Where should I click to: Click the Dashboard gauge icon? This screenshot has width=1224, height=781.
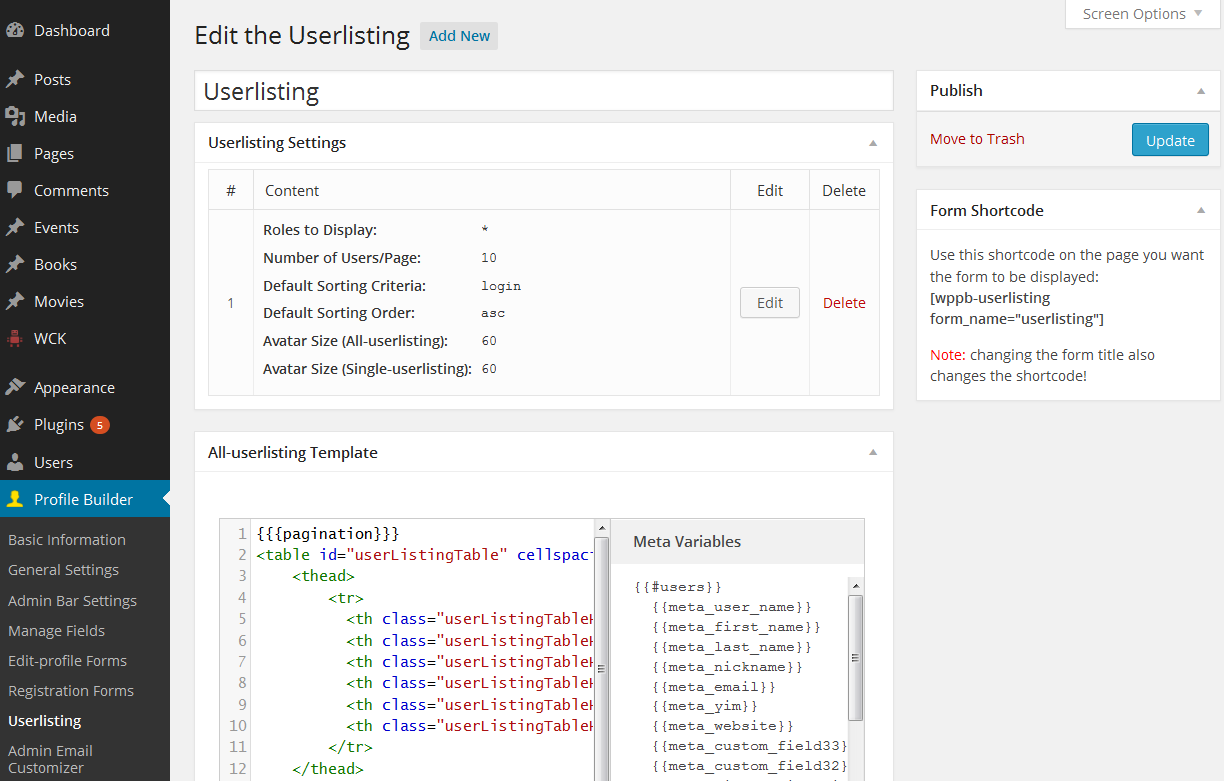click(15, 30)
